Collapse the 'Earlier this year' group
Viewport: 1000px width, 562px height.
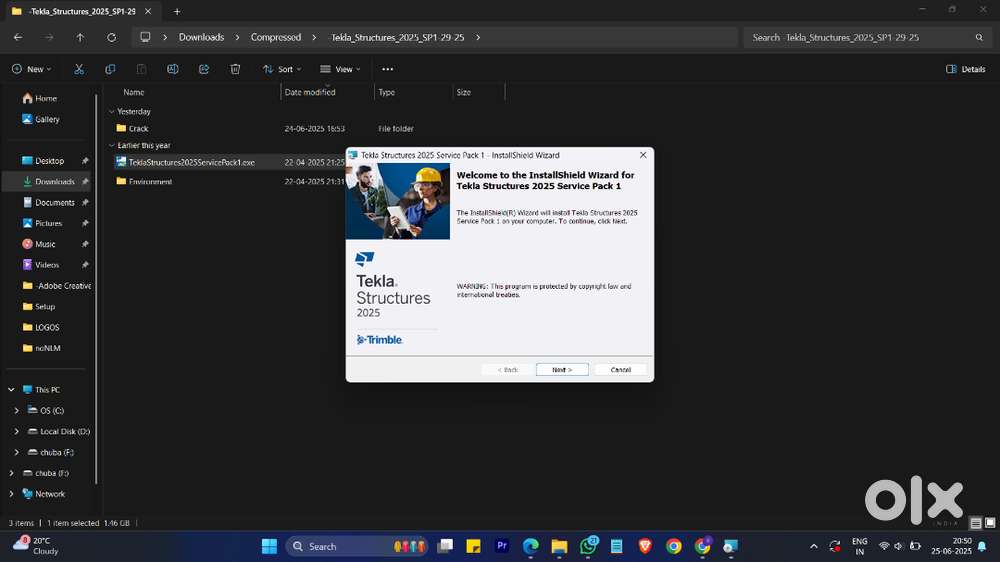point(111,145)
